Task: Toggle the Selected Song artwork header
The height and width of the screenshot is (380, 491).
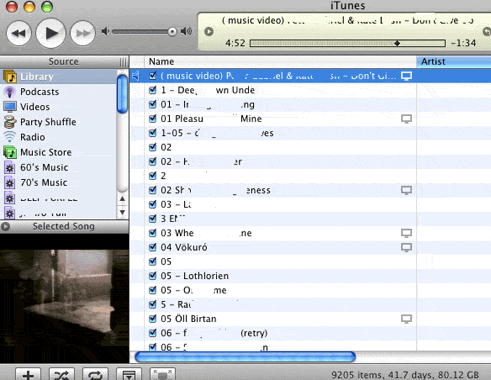Action: tap(64, 226)
